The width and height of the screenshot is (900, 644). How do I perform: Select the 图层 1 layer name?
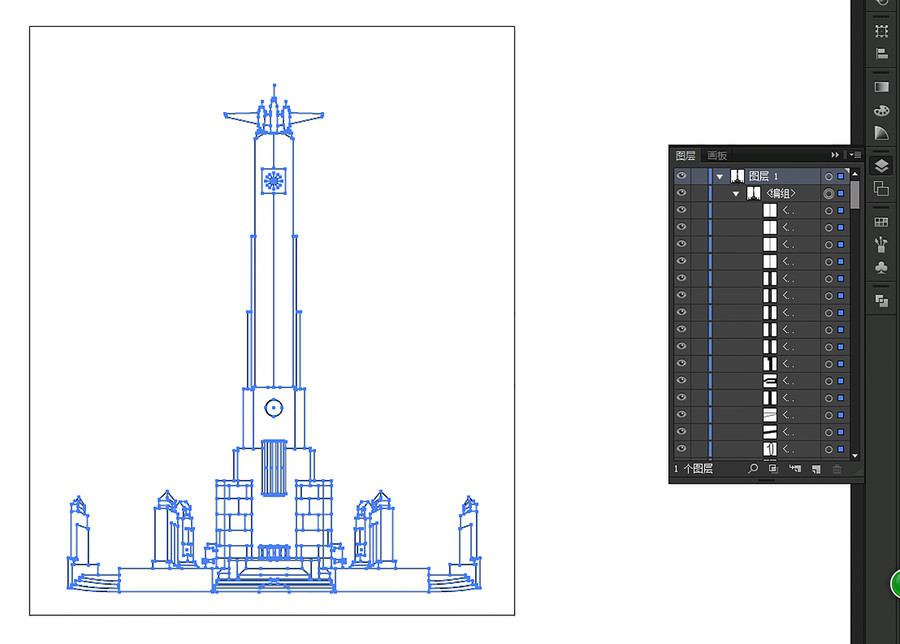763,176
